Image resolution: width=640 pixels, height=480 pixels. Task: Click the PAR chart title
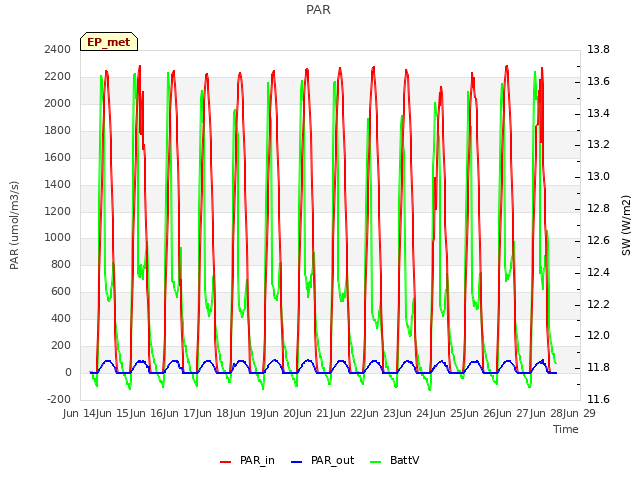318,9
